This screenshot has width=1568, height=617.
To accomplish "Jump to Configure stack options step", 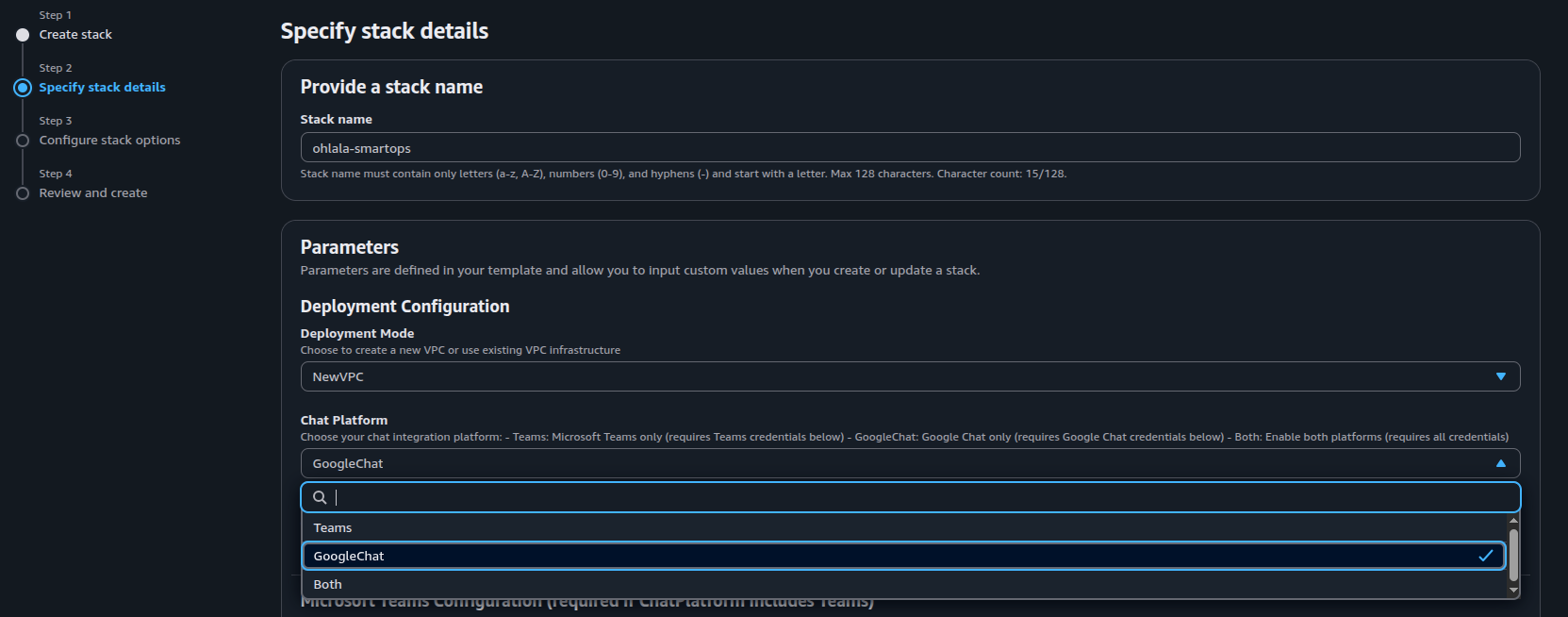I will [109, 141].
